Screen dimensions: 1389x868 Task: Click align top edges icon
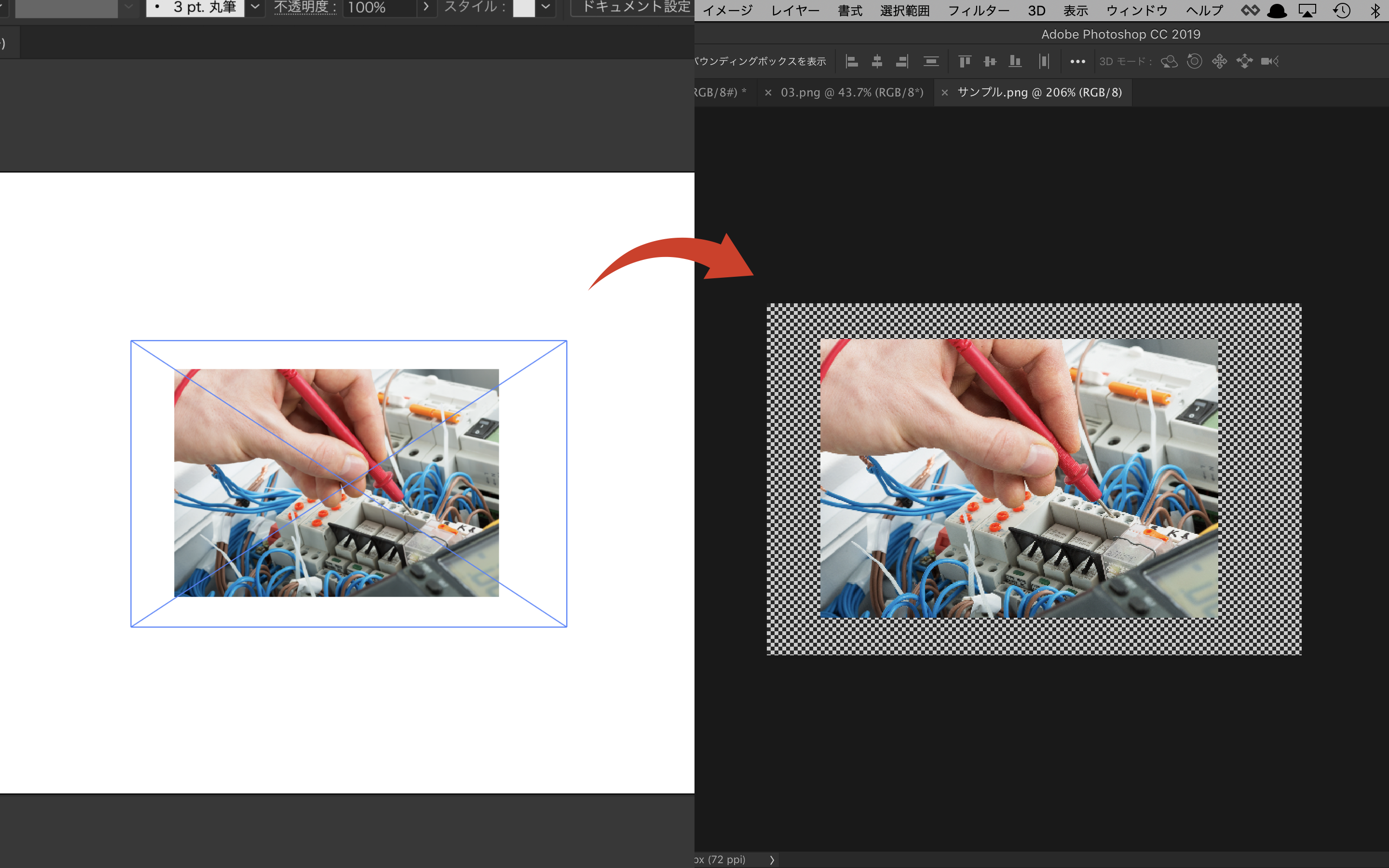tap(965, 61)
